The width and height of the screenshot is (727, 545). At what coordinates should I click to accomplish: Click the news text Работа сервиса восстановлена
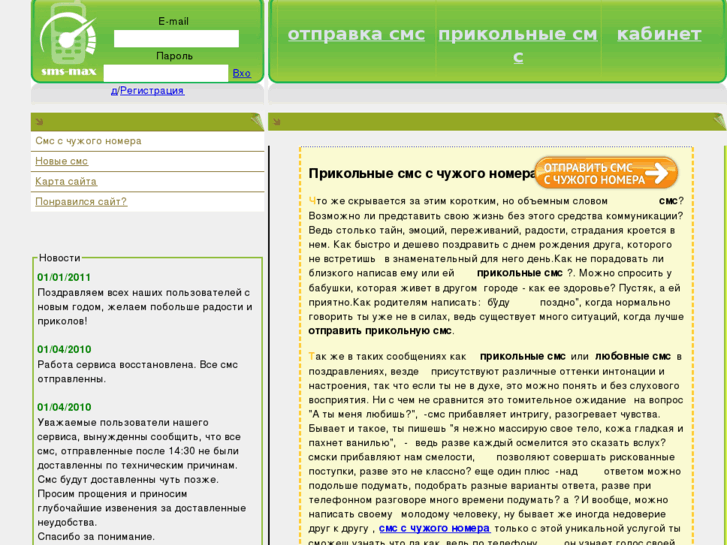pyautogui.click(x=116, y=365)
